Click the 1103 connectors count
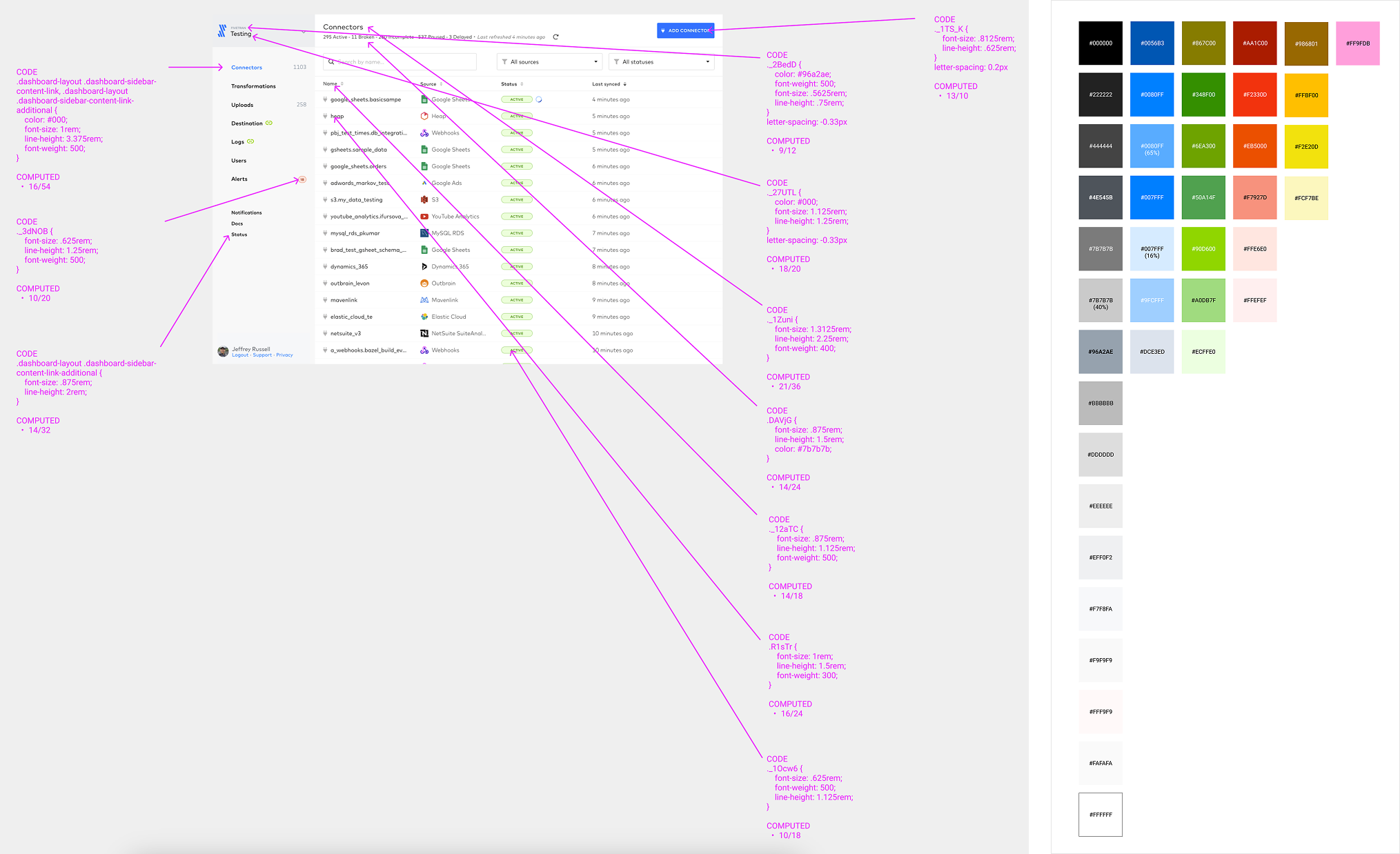This screenshot has width=1400, height=854. 299,67
